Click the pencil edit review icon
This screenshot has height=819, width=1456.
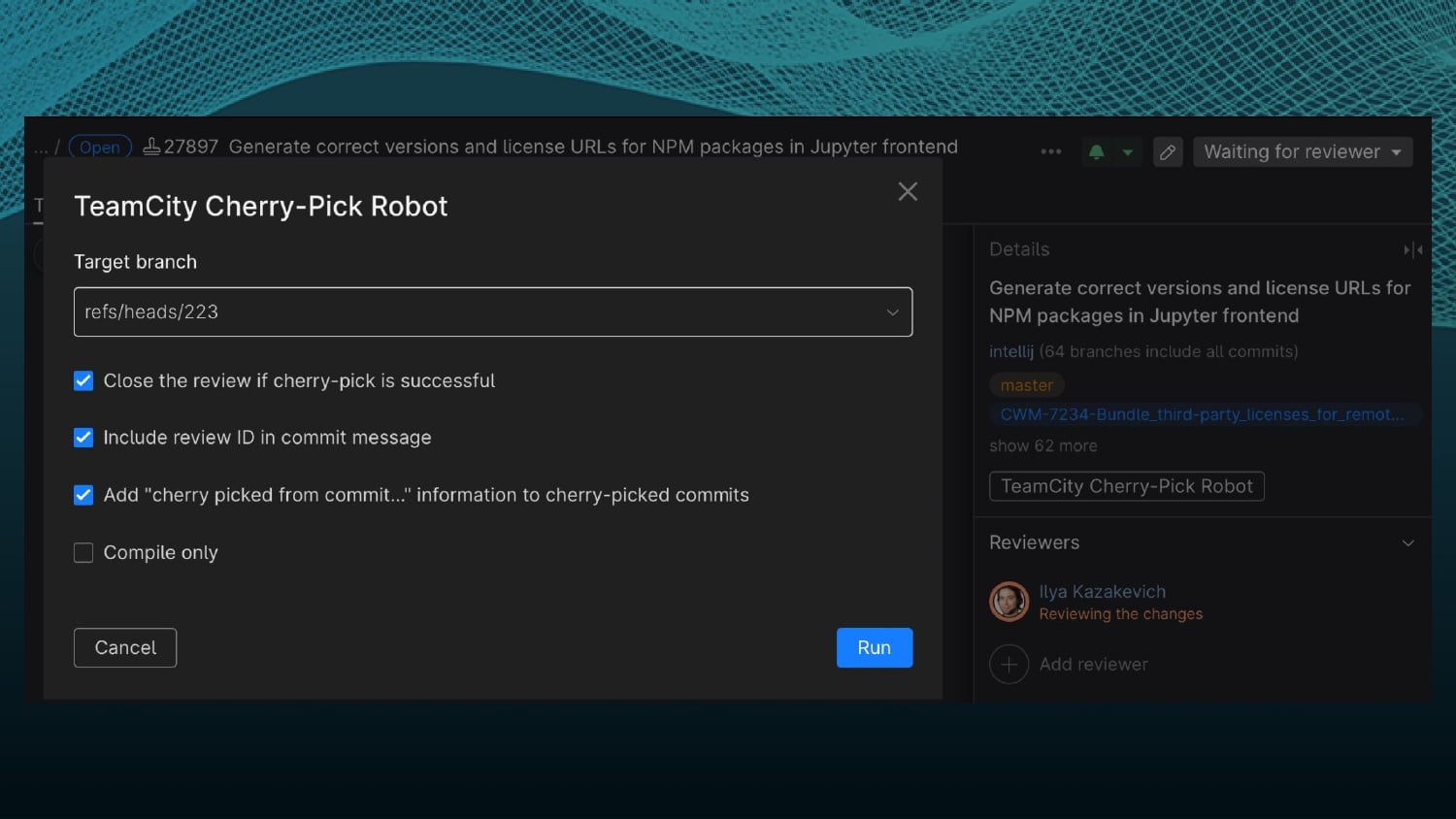[1168, 151]
